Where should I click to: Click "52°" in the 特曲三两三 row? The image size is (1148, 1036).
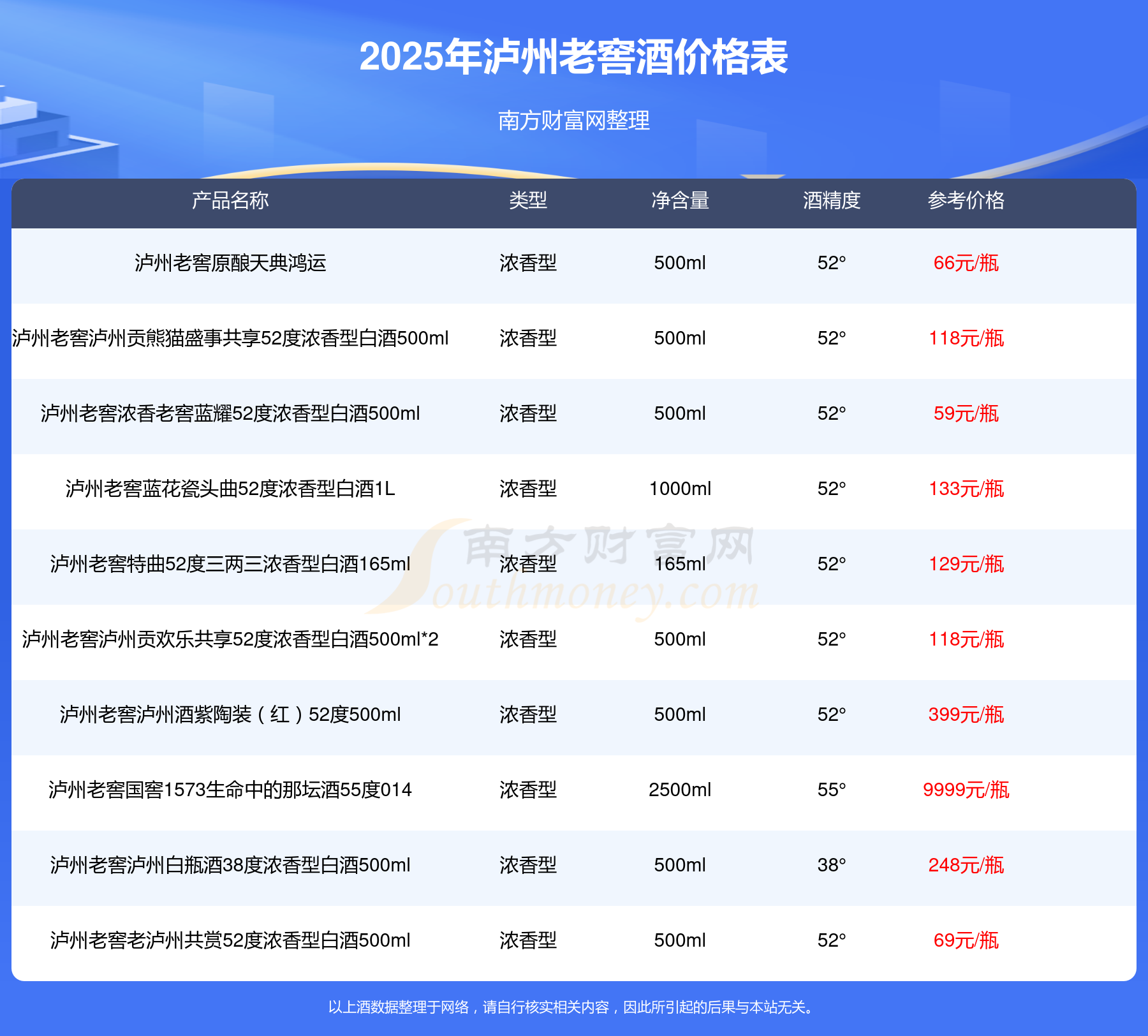click(832, 564)
